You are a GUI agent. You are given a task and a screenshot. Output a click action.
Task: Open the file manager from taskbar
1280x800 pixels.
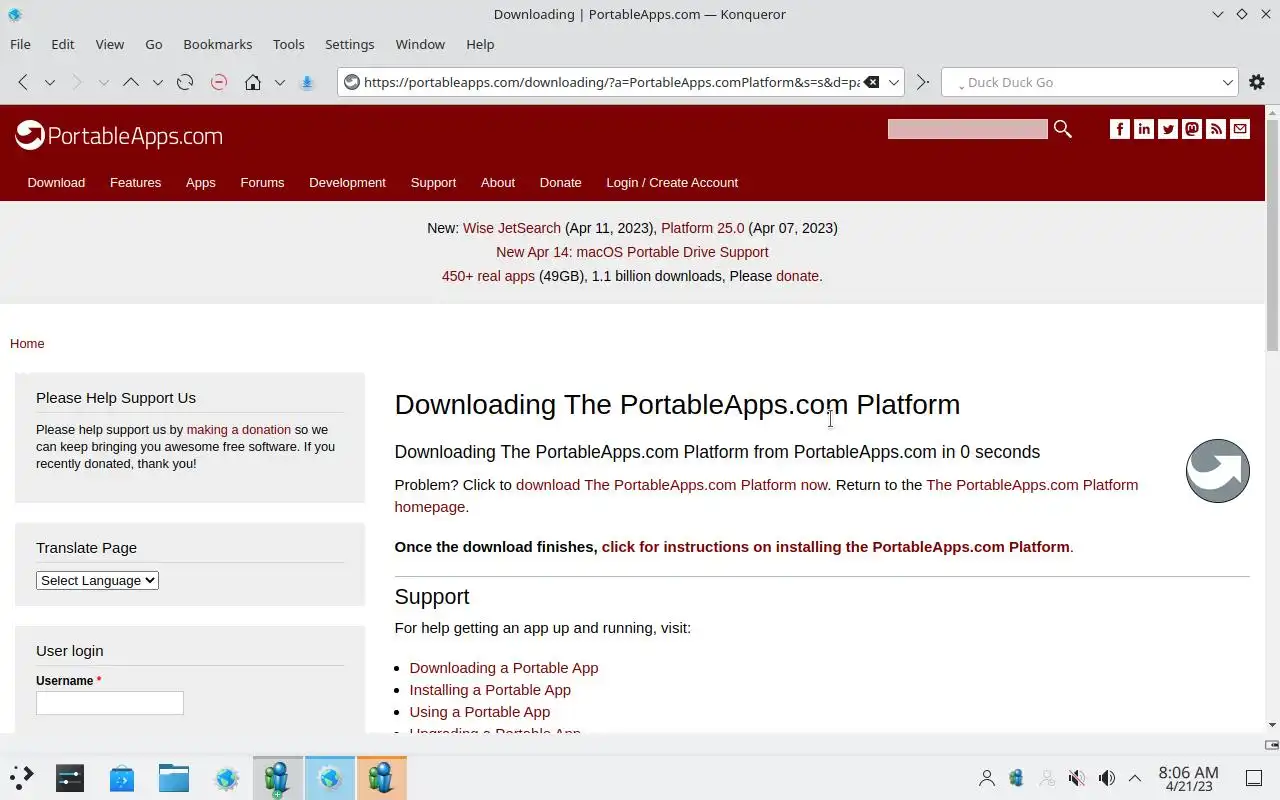[x=174, y=777]
